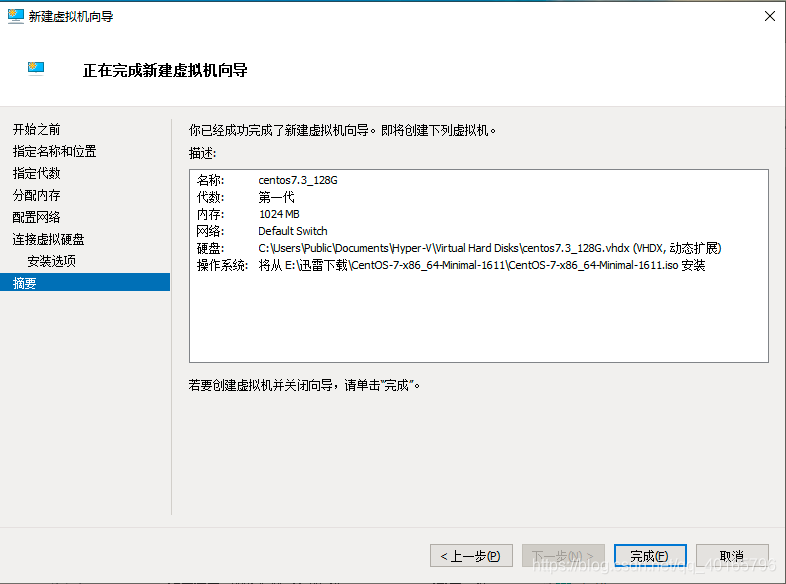Switch to the 配置网络 step
This screenshot has width=786, height=584.
click(36, 217)
